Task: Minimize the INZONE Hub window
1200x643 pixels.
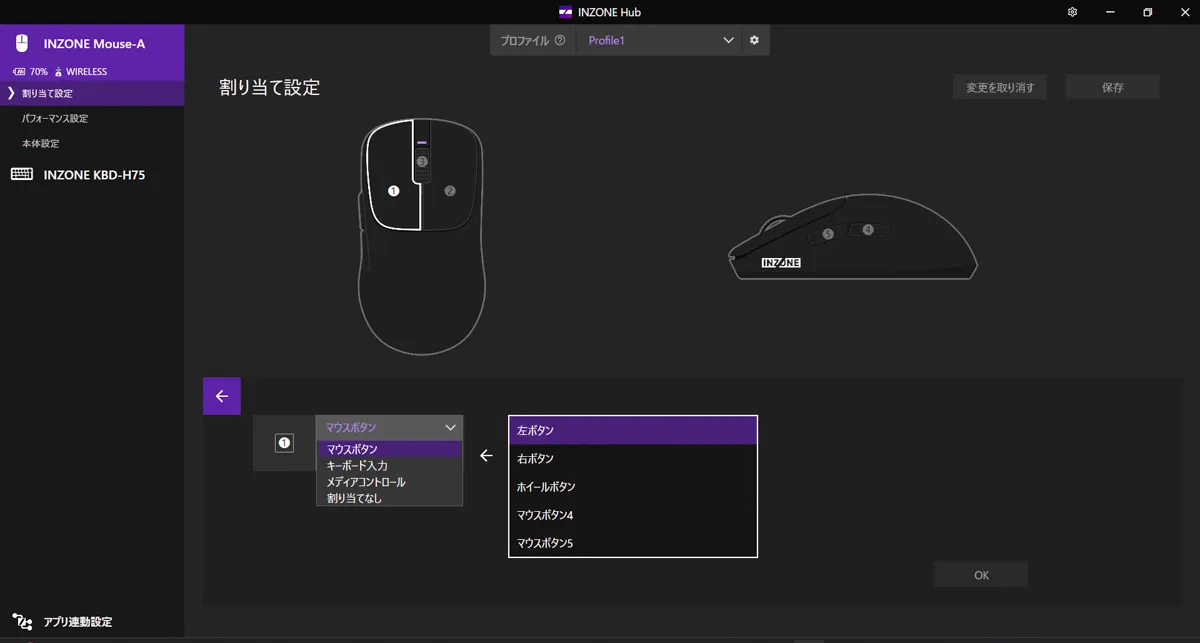Action: coord(1109,12)
